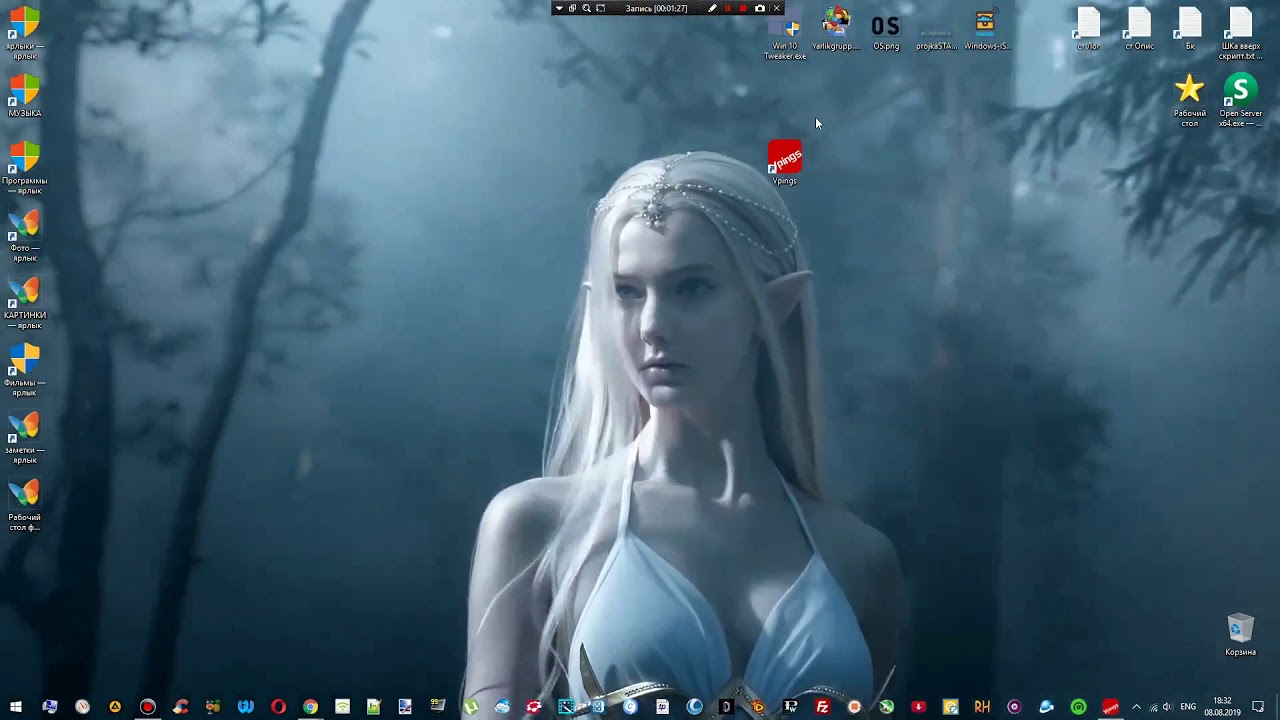Open the red Vpings taskbar app
Viewport: 1280px width, 720px height.
(1110, 707)
